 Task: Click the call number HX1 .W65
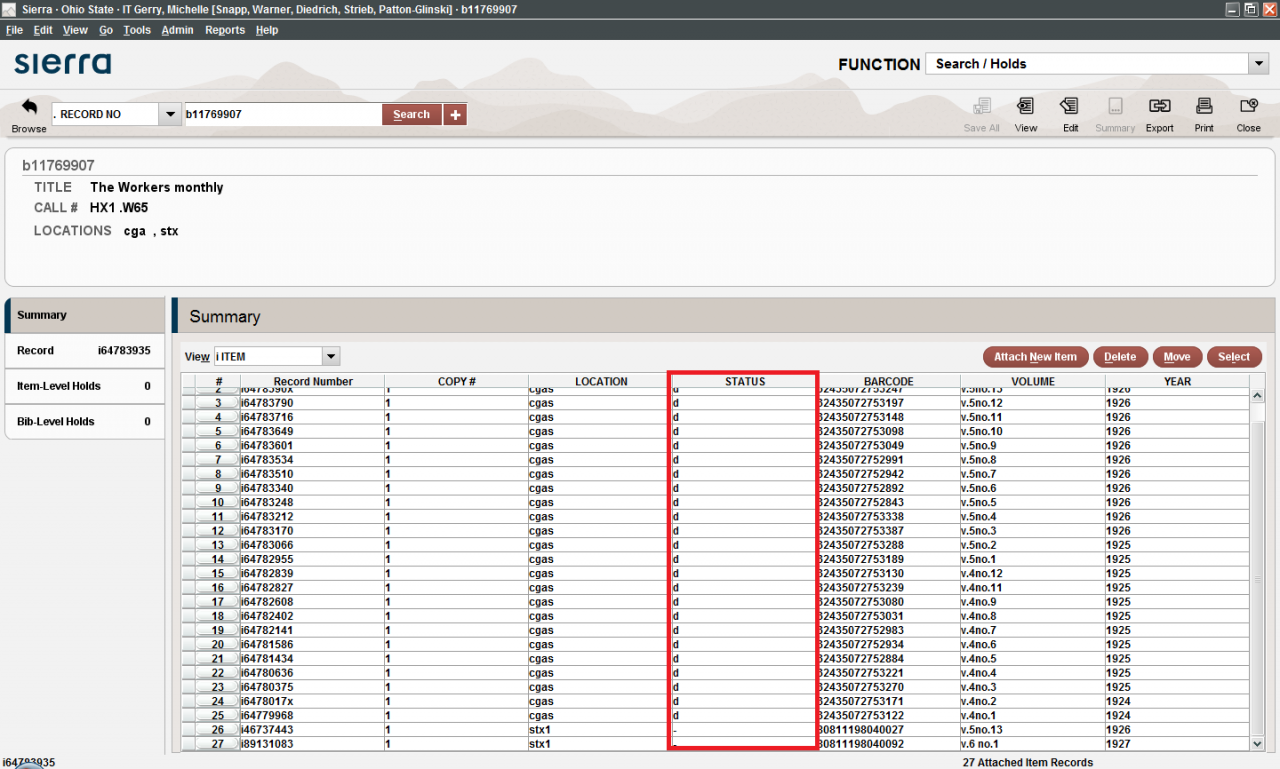[x=119, y=208]
